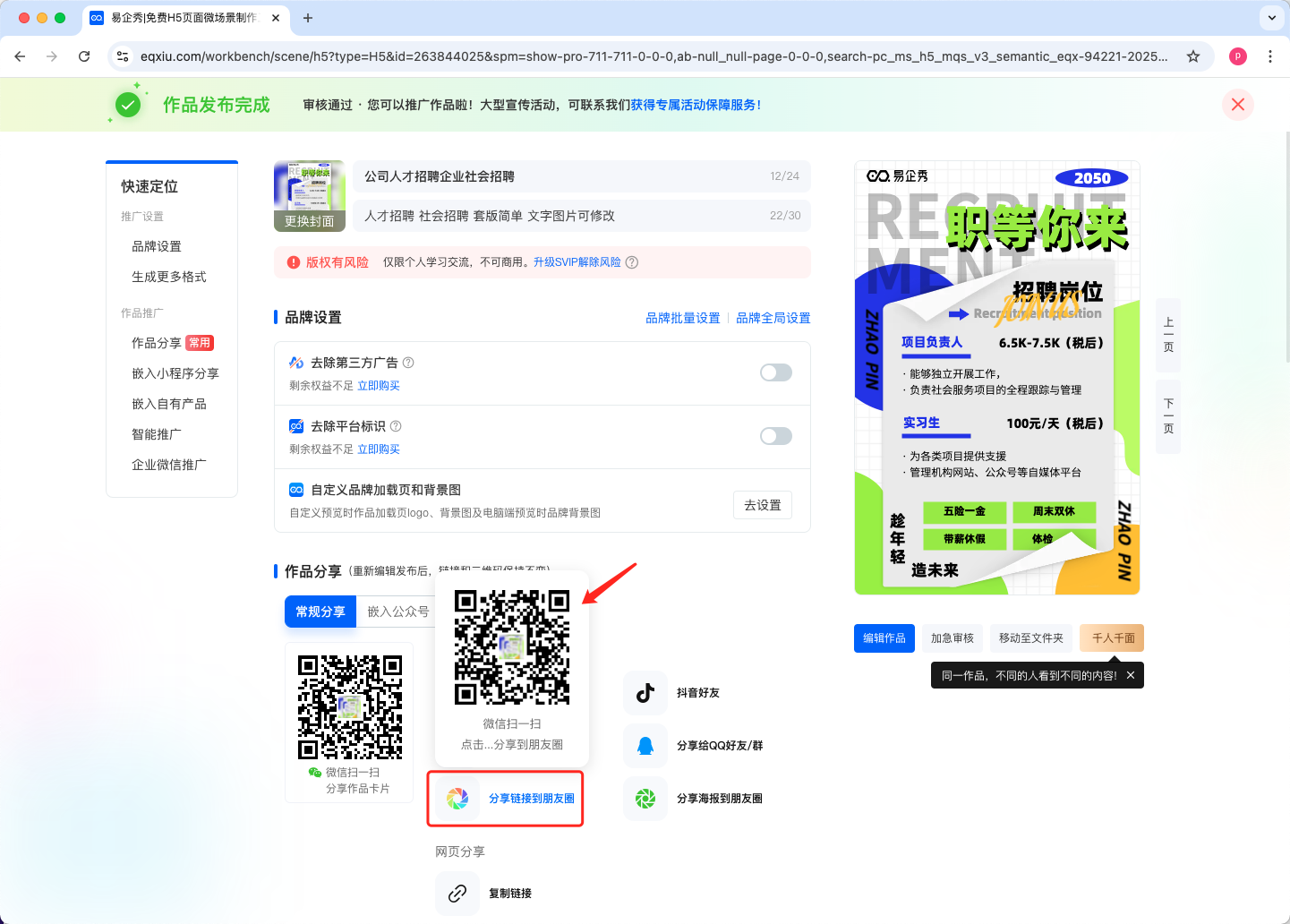The height and width of the screenshot is (924, 1290).
Task: Select the 常规分享 tab
Action: pos(320,612)
